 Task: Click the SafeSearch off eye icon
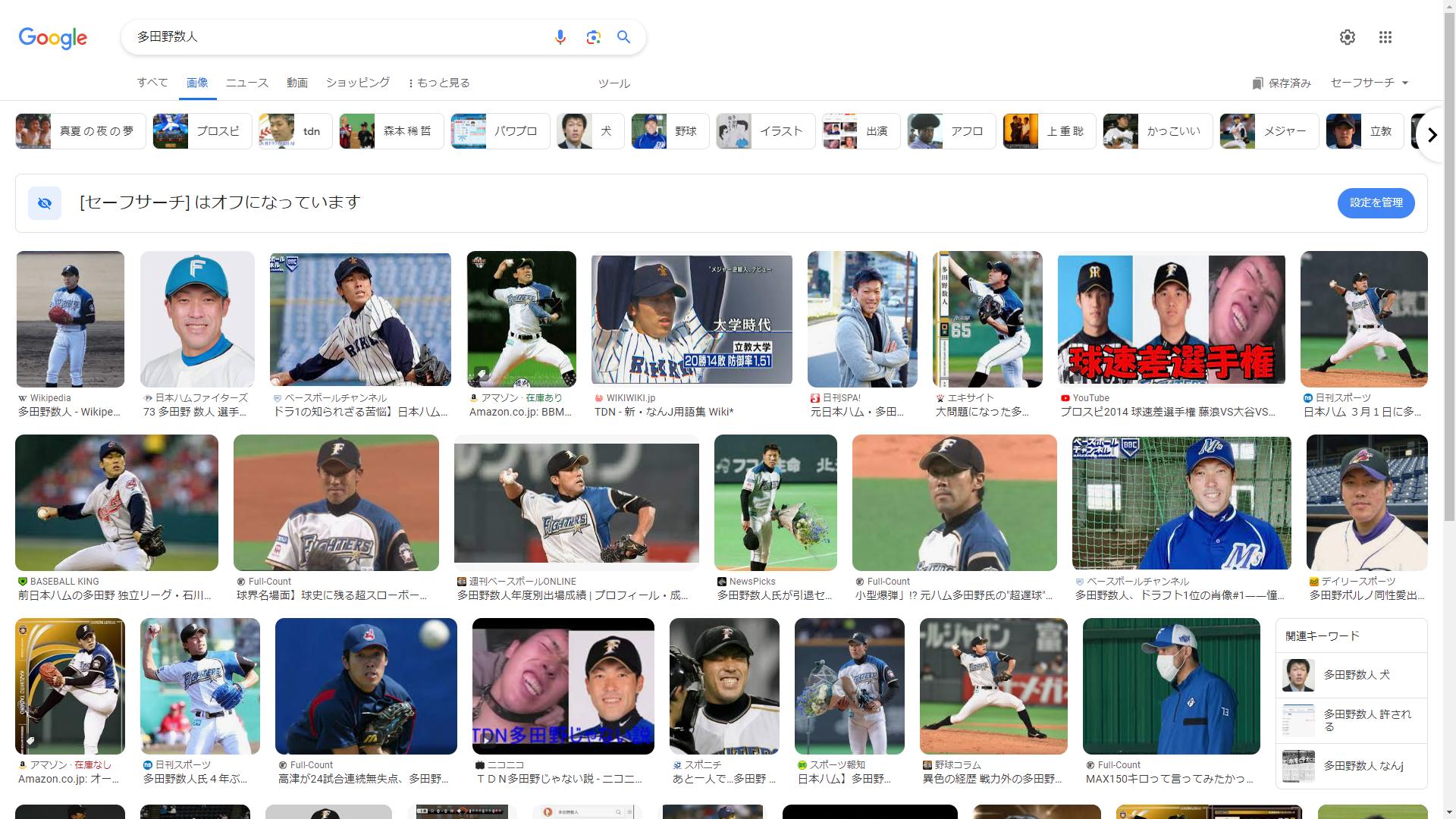click(45, 203)
